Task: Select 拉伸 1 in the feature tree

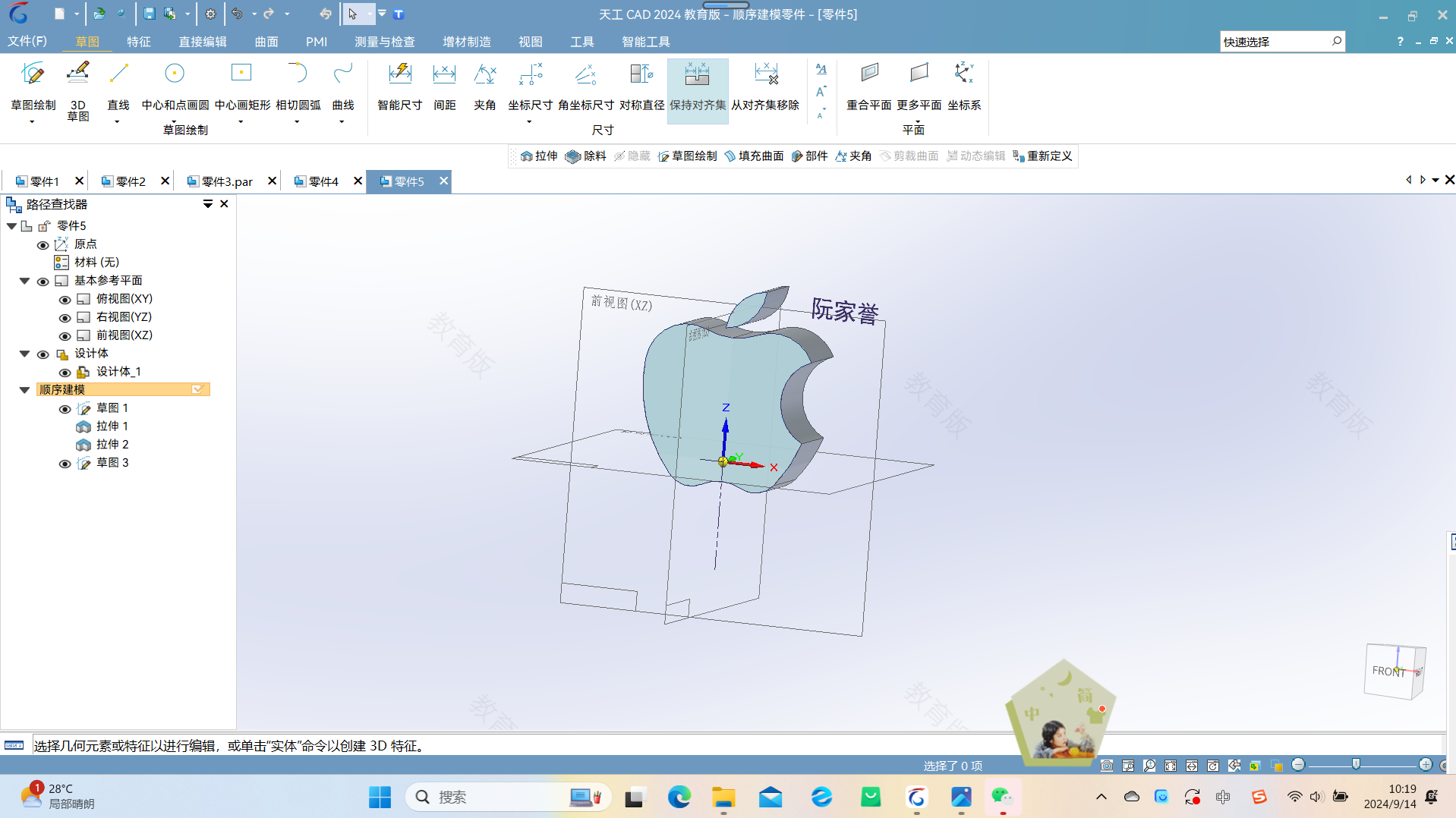Action: point(112,426)
